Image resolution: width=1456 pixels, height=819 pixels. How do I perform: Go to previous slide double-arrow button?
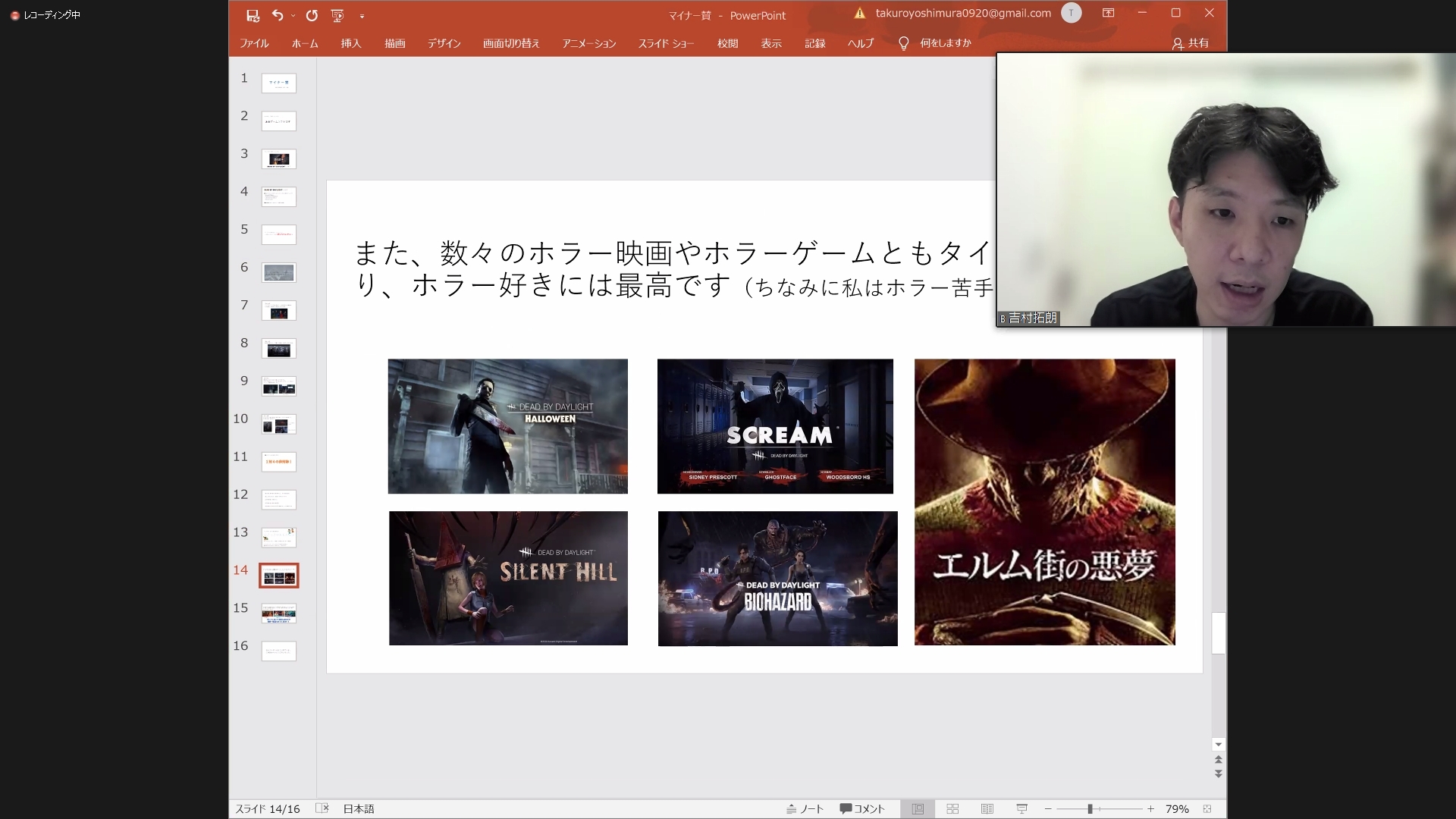[x=1218, y=759]
